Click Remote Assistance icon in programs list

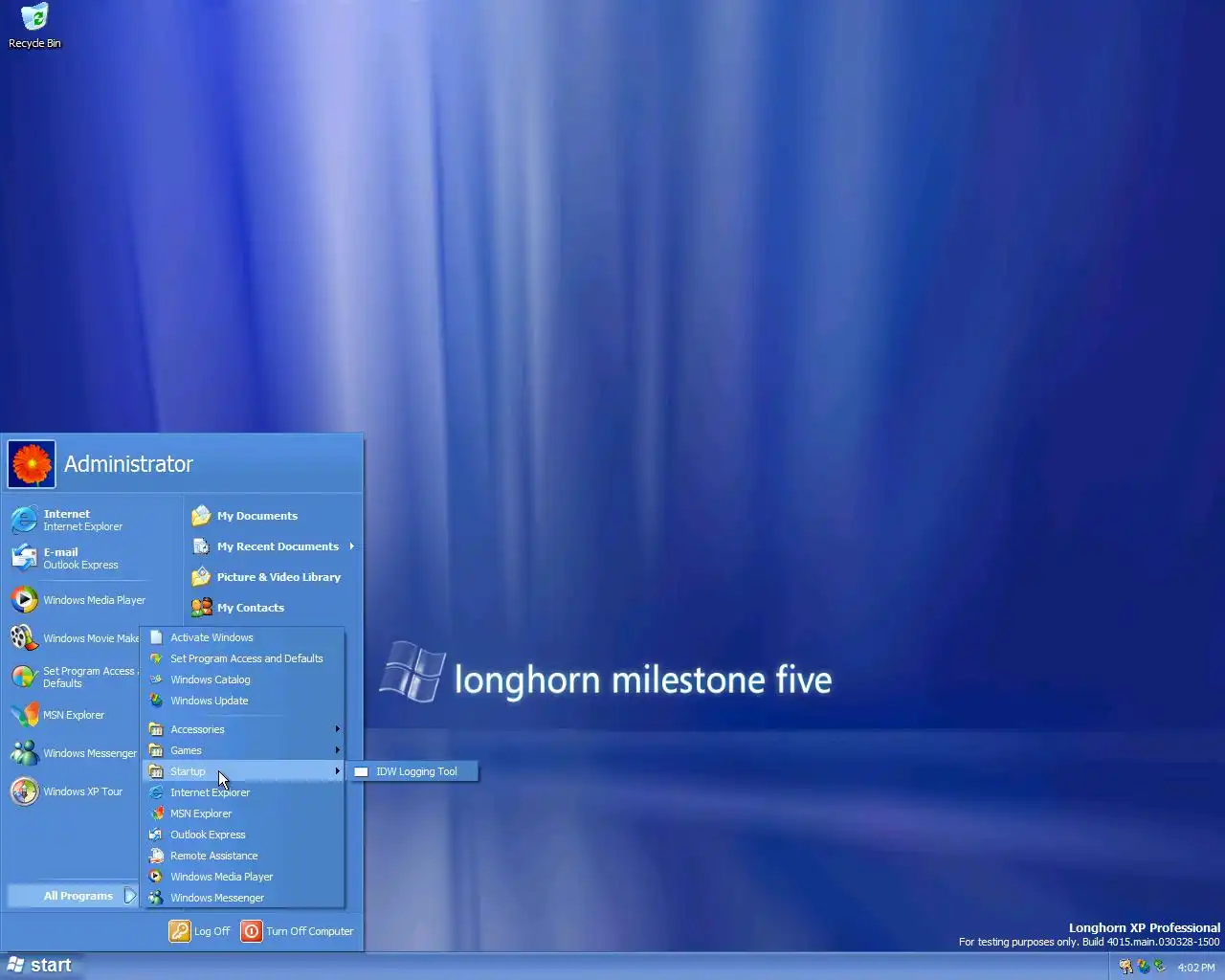pyautogui.click(x=156, y=856)
